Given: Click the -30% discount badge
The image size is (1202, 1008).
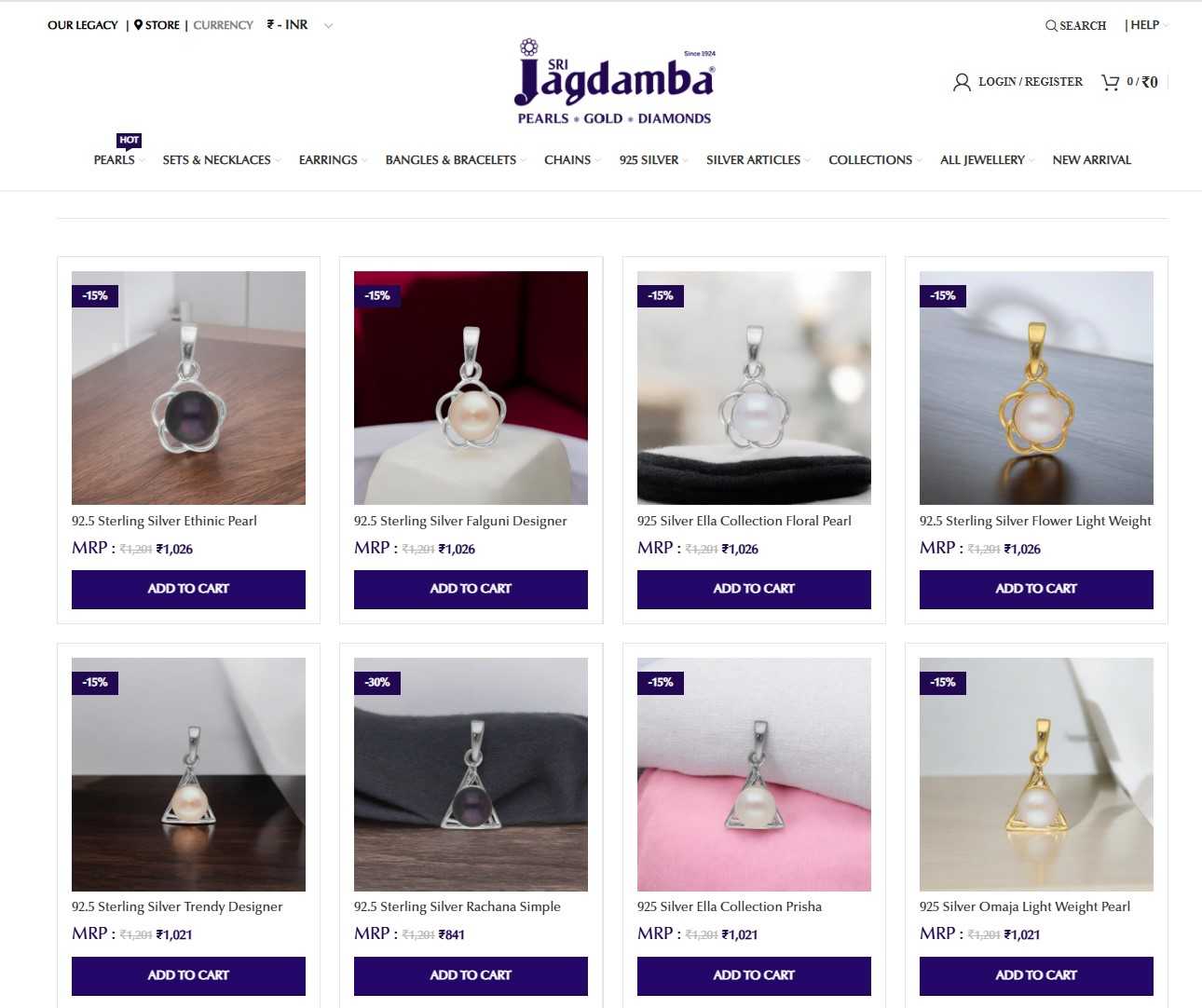Looking at the screenshot, I should [x=377, y=682].
